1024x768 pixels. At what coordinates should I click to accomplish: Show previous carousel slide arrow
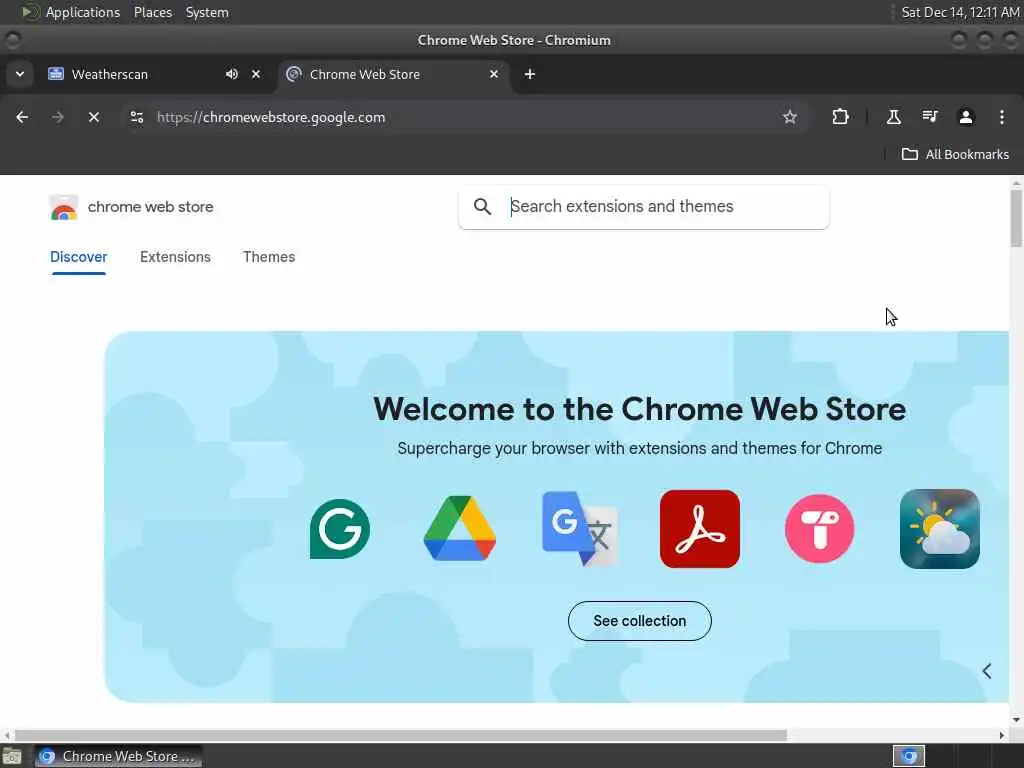(x=987, y=671)
